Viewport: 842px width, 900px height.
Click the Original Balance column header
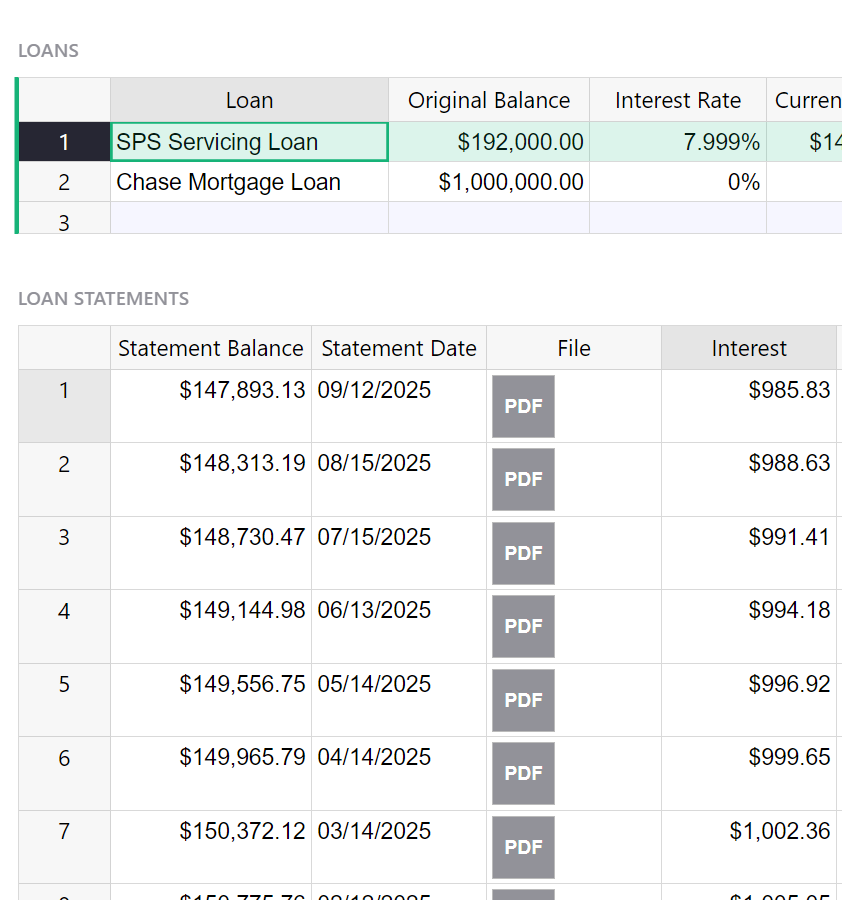pos(489,100)
